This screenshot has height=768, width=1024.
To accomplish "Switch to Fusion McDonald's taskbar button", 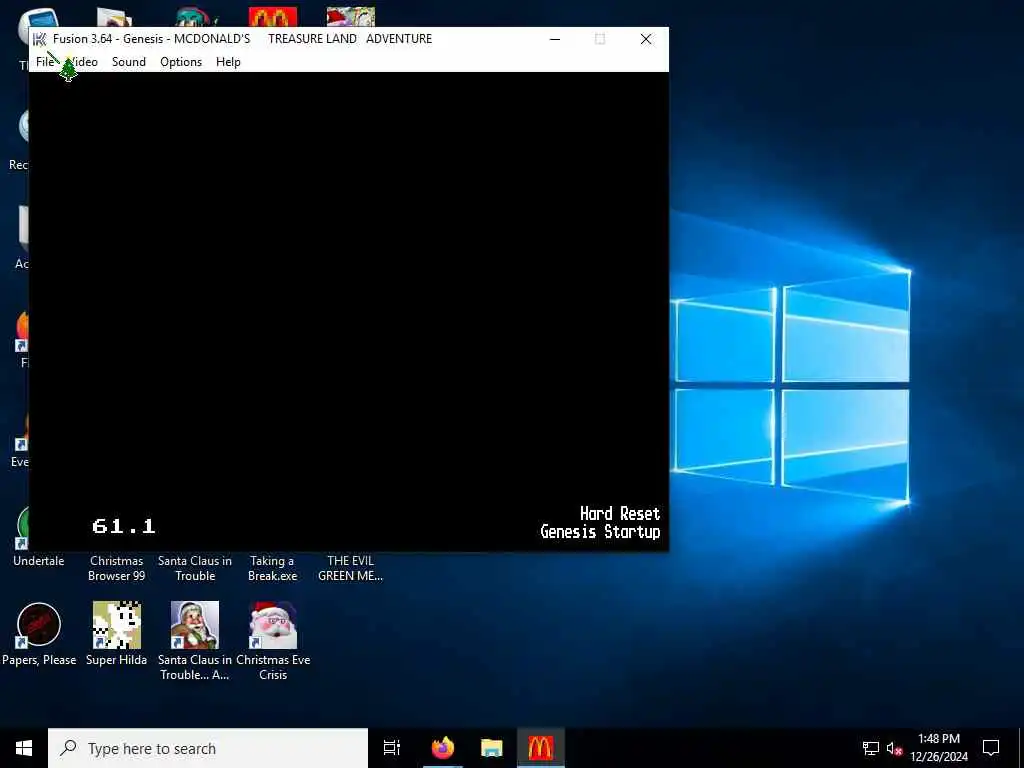I will pos(541,748).
